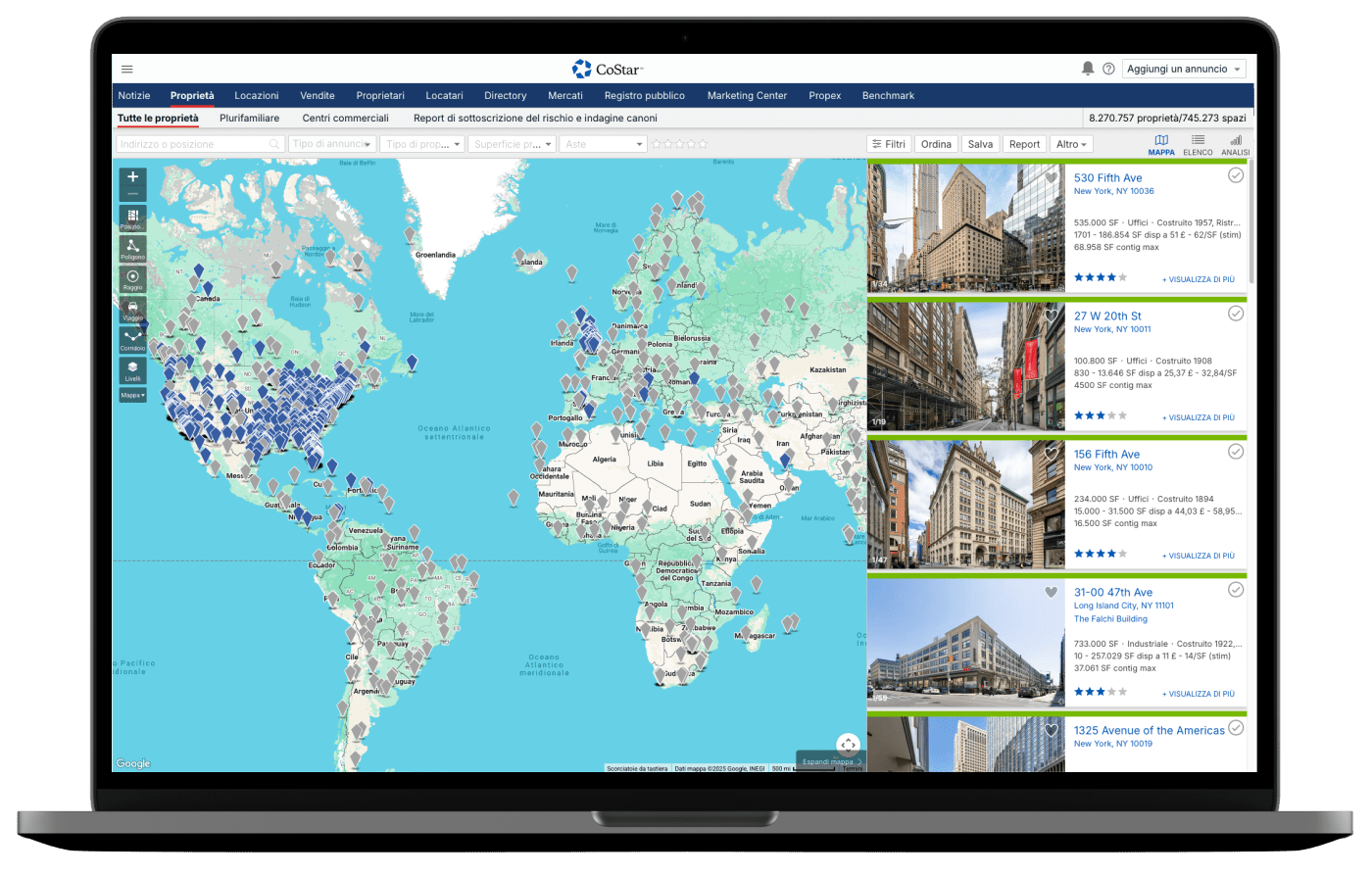The image size is (1372, 876).
Task: Open the Livelli layers tool
Action: tap(132, 369)
